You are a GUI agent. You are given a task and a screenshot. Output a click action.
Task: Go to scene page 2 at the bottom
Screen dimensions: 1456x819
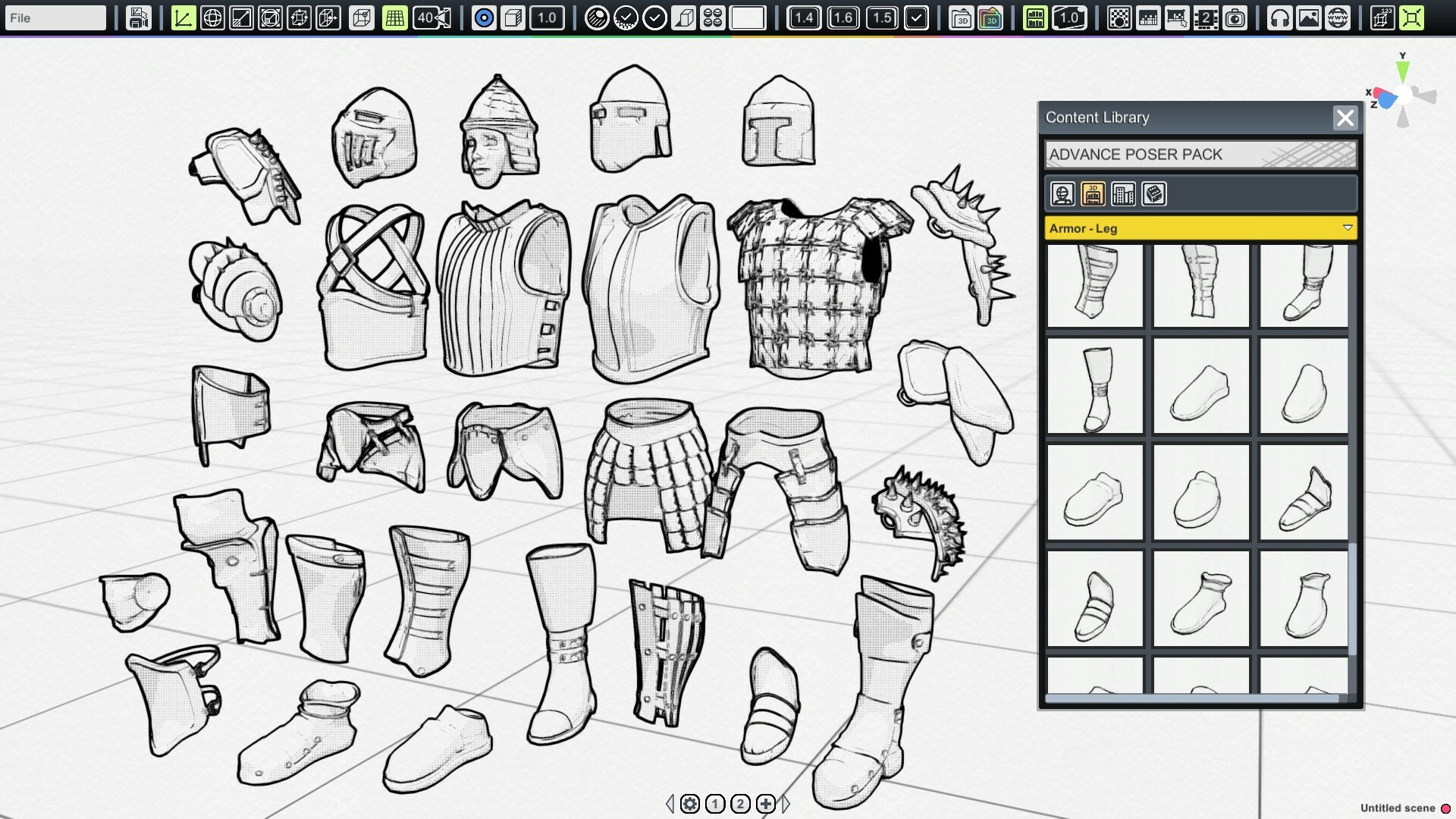tap(739, 804)
